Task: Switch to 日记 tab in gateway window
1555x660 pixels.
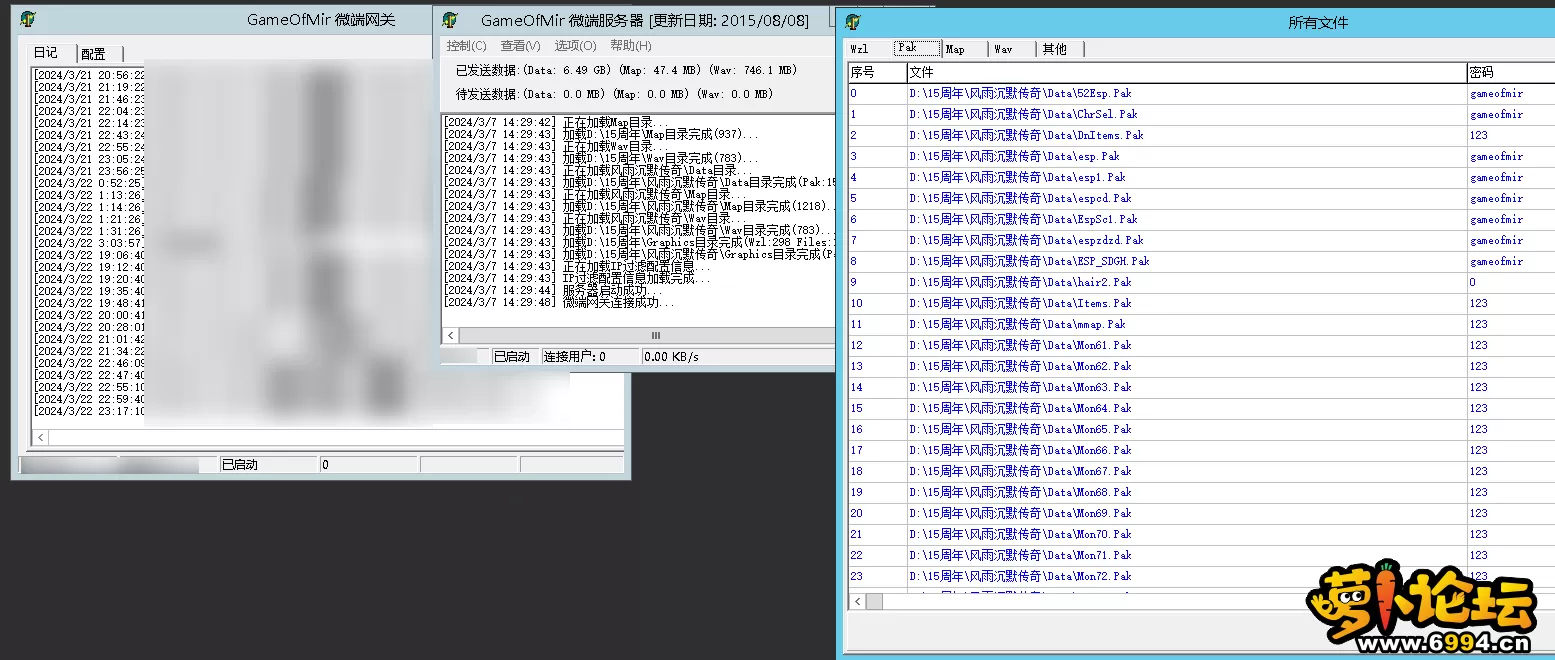Action: (46, 53)
